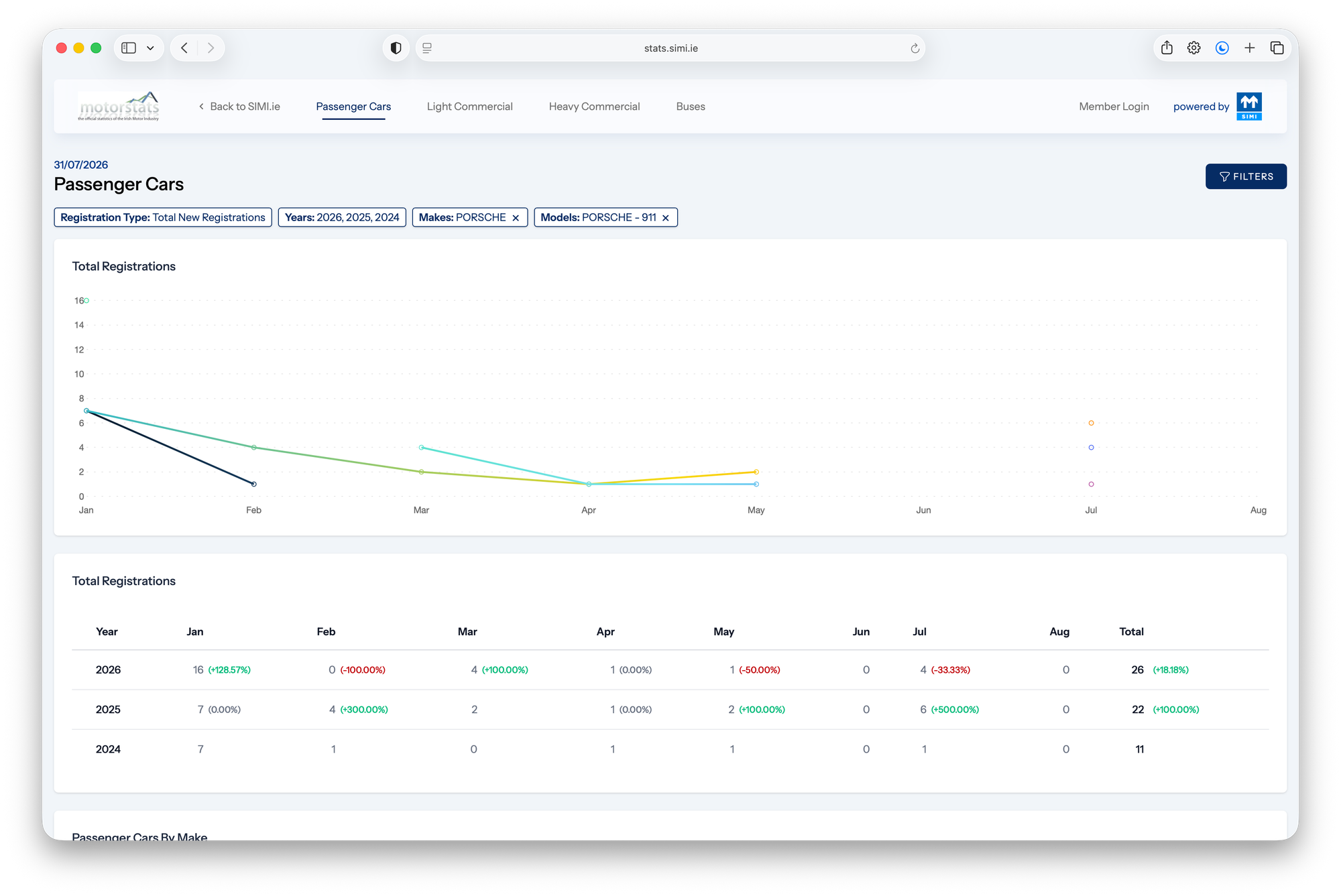The height and width of the screenshot is (896, 1341).
Task: Click the -100.00% change in 2026 February
Action: (363, 670)
